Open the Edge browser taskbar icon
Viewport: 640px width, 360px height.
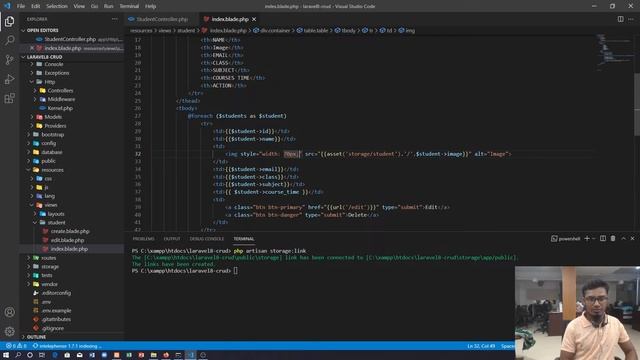[55, 355]
